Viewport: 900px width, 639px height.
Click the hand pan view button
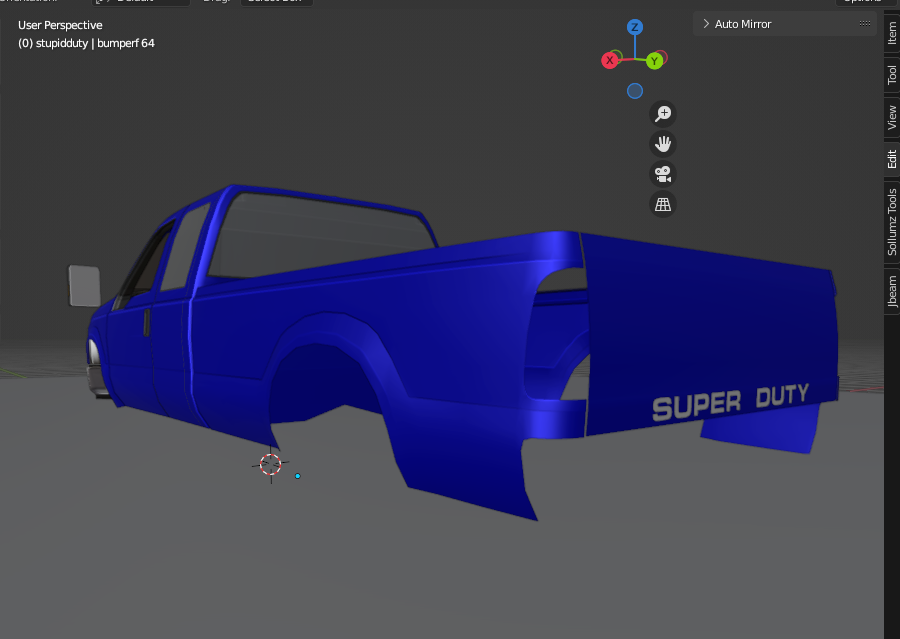tap(663, 144)
